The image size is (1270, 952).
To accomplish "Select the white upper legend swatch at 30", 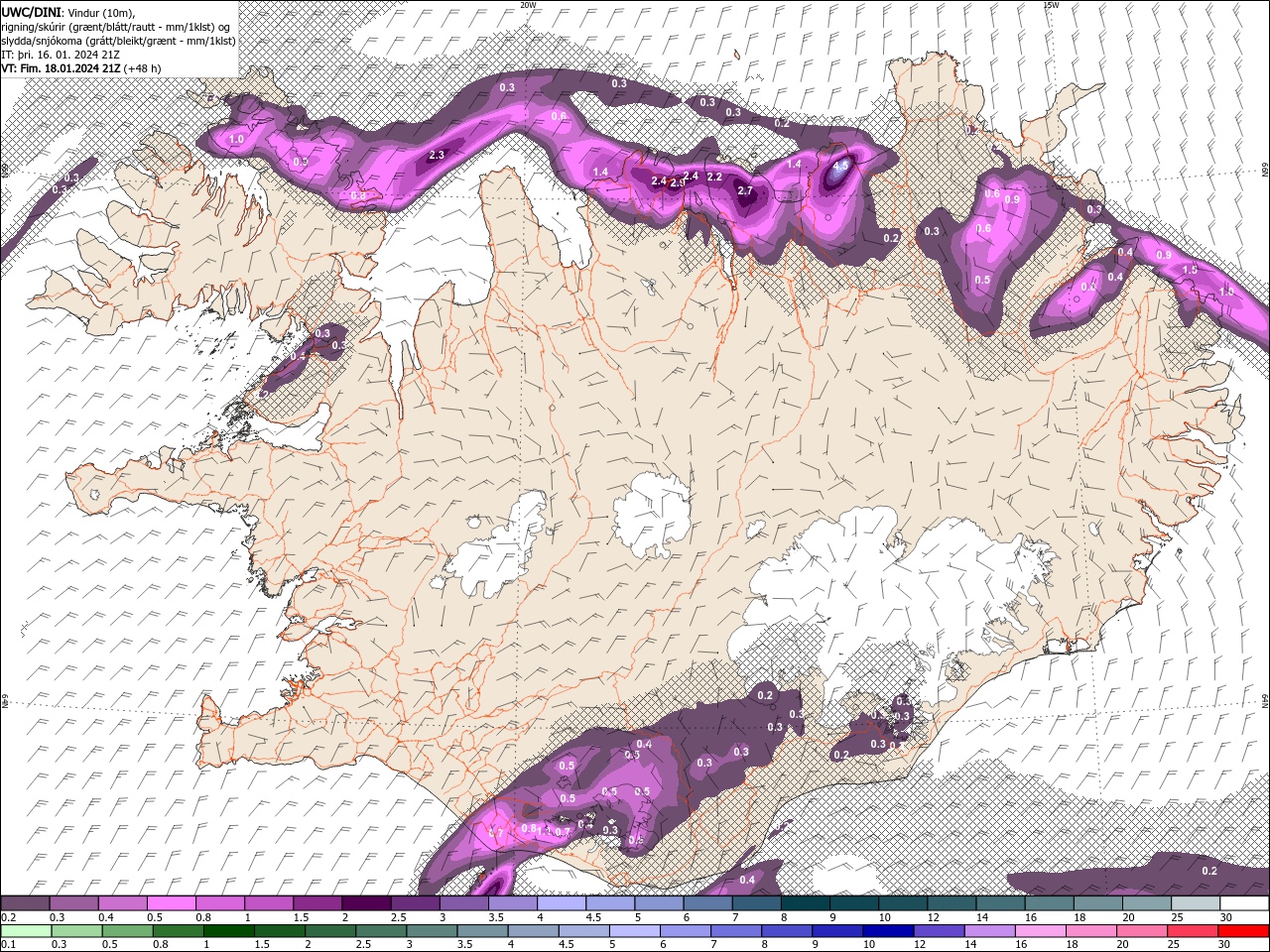I will (x=1244, y=903).
